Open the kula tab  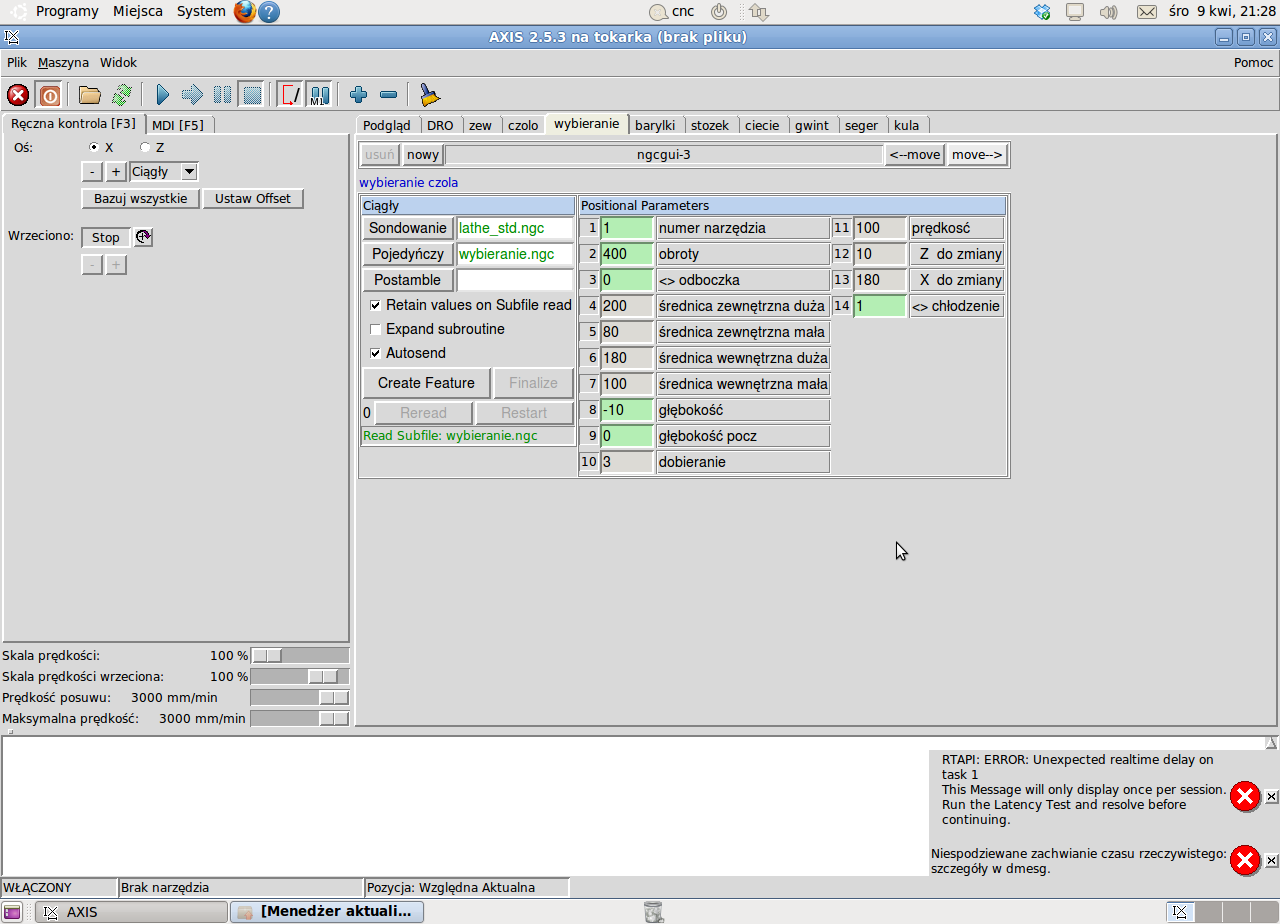point(907,125)
